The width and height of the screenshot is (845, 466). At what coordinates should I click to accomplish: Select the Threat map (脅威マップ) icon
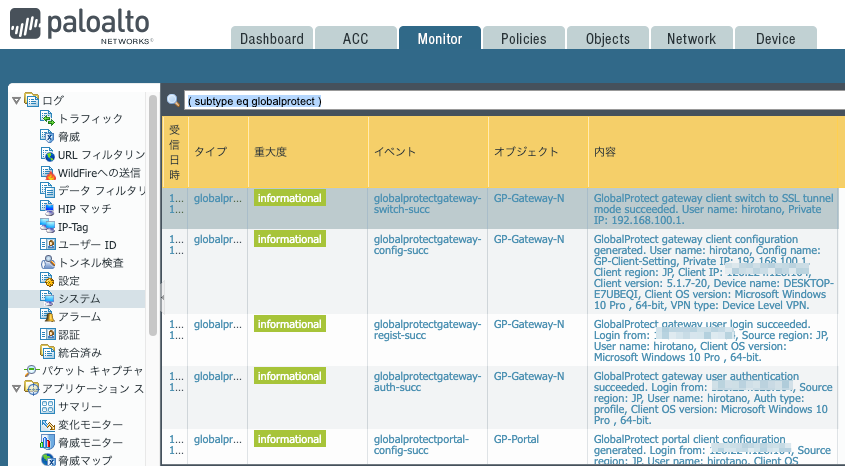[x=47, y=460]
